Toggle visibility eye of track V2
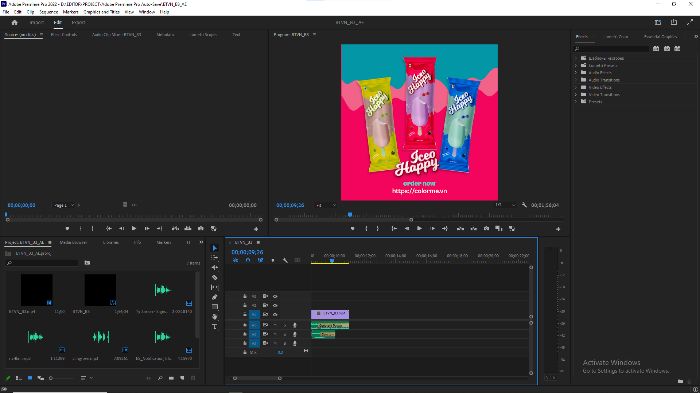This screenshot has width=700, height=393. [x=275, y=305]
